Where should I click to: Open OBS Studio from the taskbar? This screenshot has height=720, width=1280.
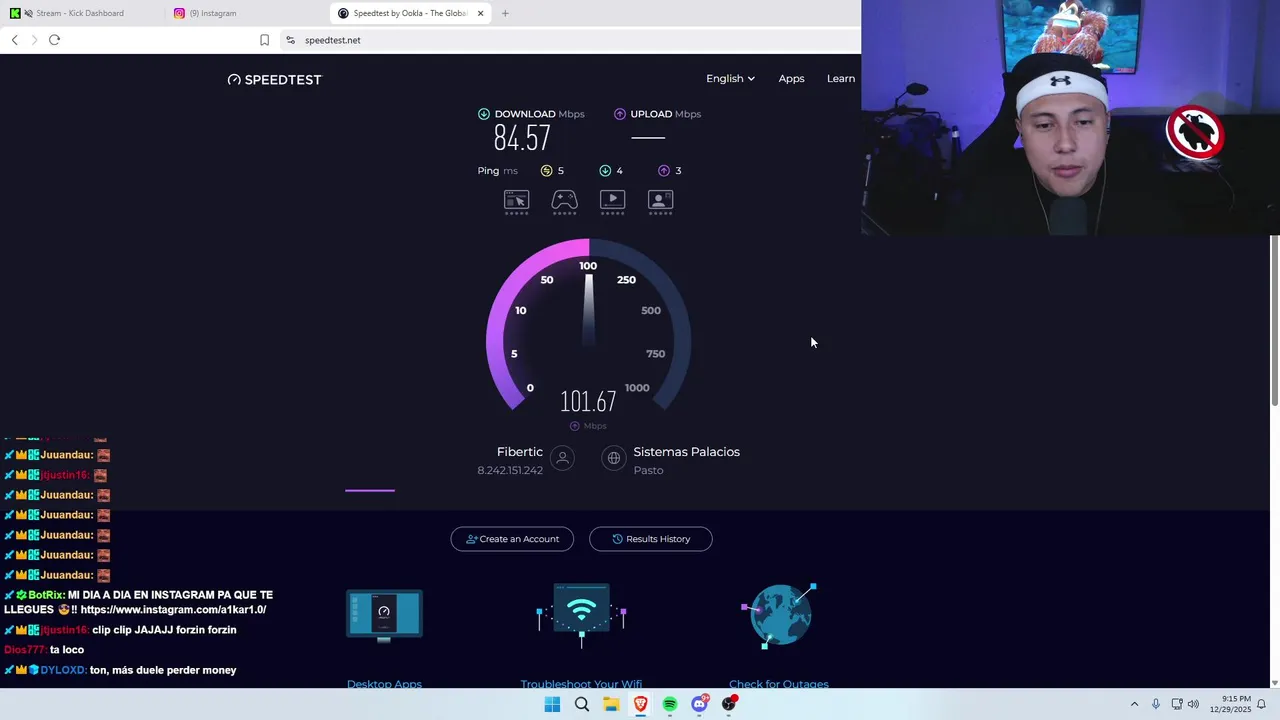click(729, 704)
